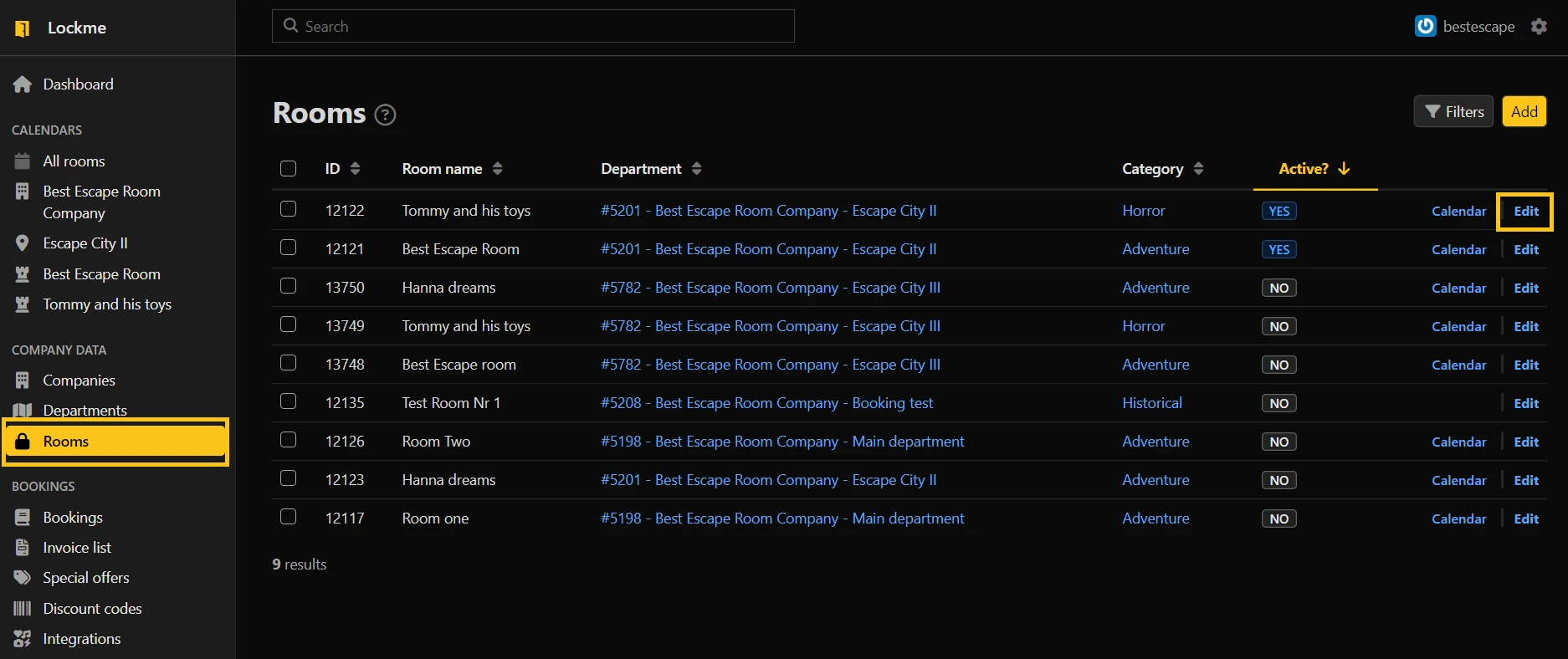Click the Lockme logo icon
1568x659 pixels.
click(23, 28)
